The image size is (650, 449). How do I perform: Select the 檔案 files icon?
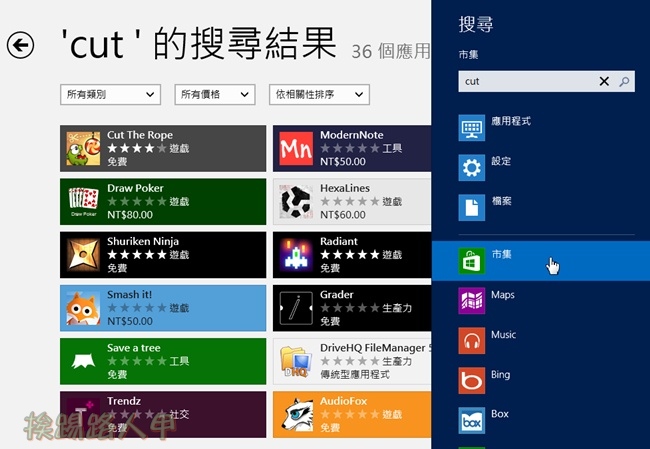pos(472,207)
